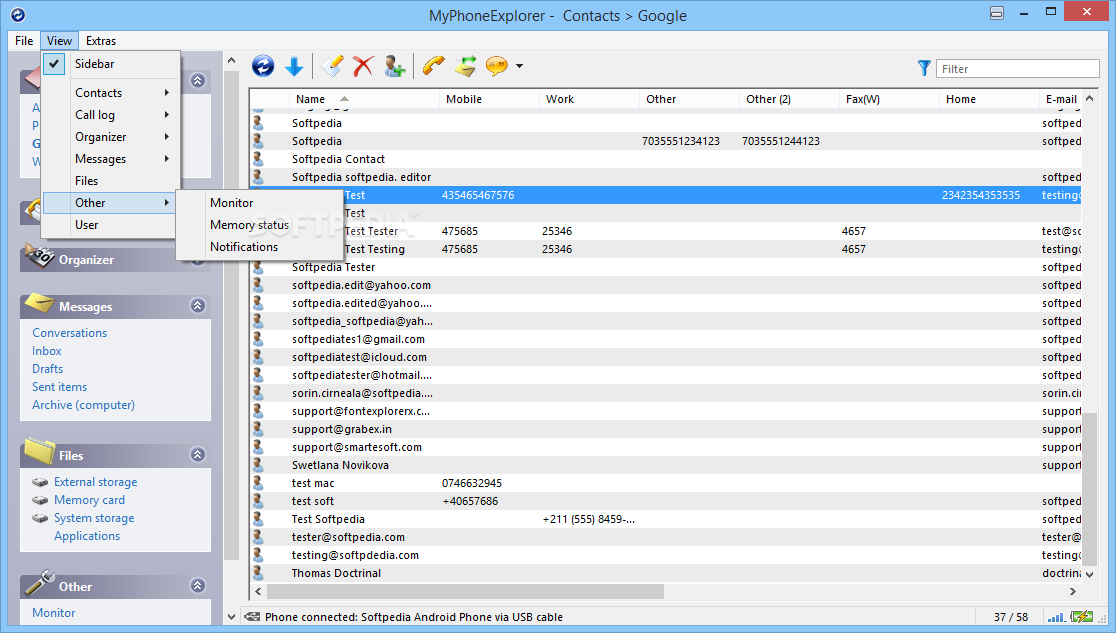Click the MyPhoneExplorer app icon in title bar
This screenshot has height=633, width=1116.
18,14
